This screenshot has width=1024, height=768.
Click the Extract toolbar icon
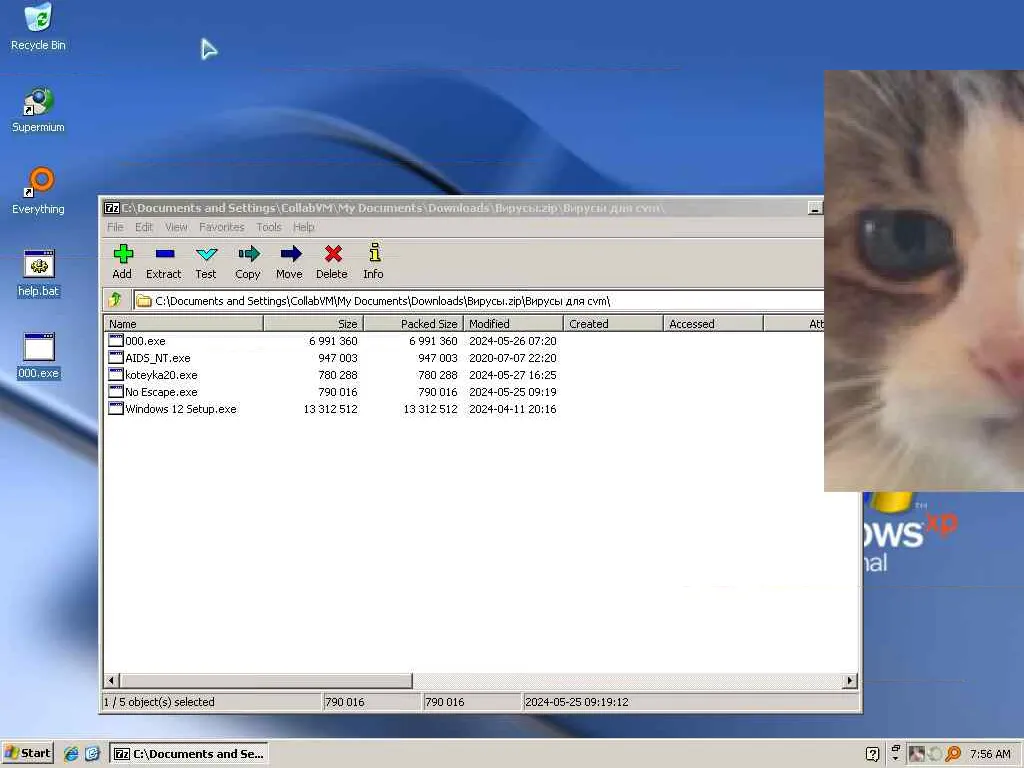[165, 253]
